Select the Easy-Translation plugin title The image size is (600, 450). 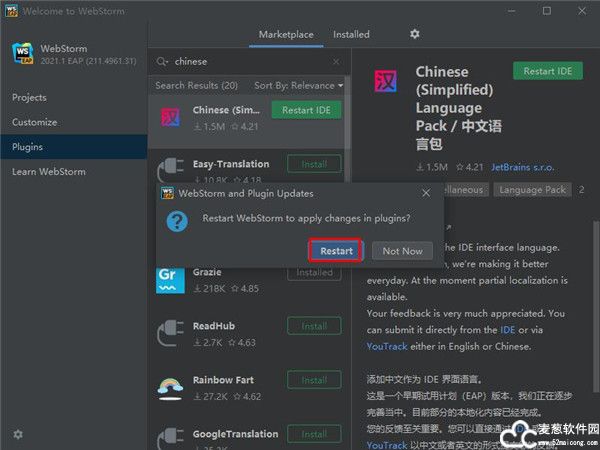(x=231, y=164)
